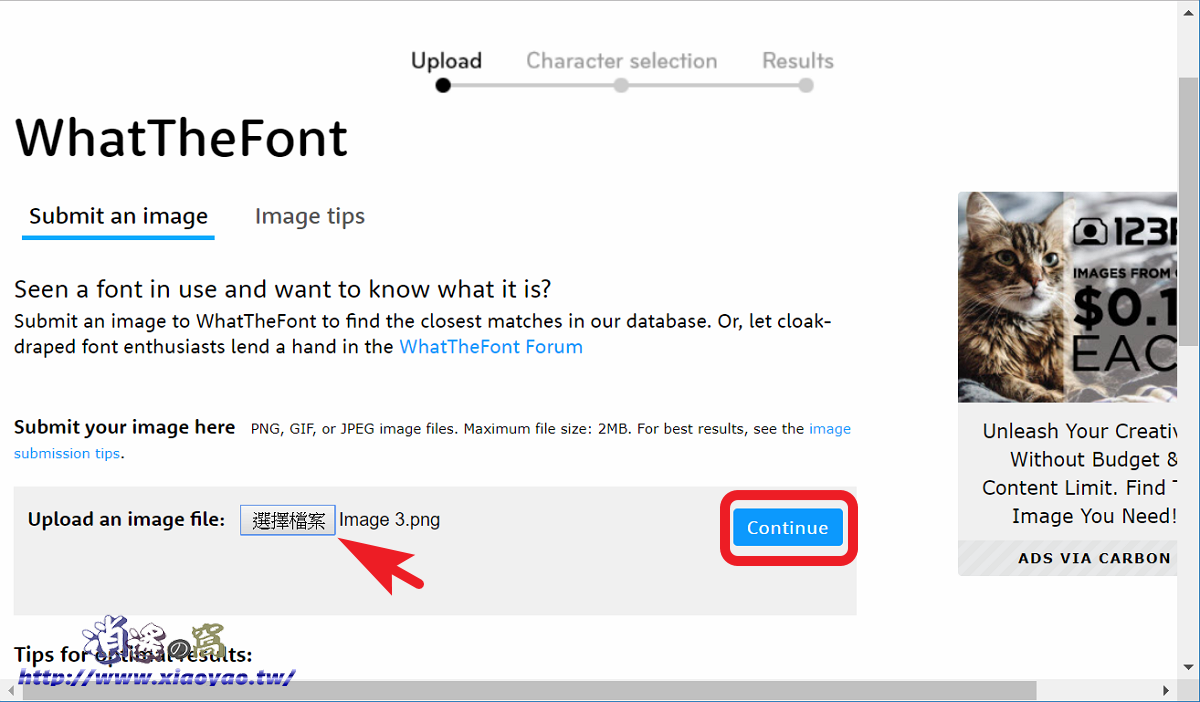Click the Results progress dot

point(806,85)
